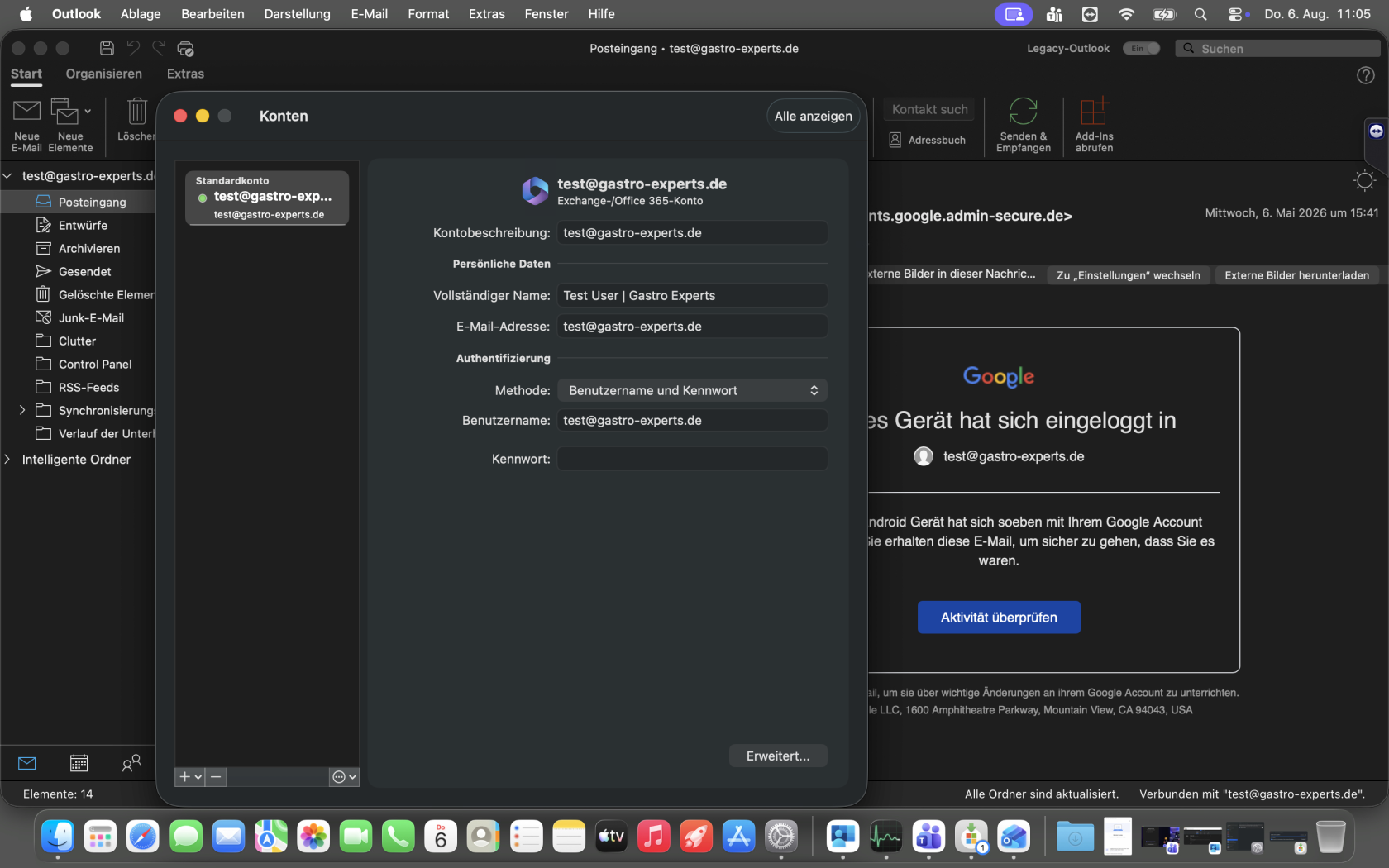Click the minus button to remove the account
Image resolution: width=1389 pixels, height=868 pixels.
coord(216,776)
